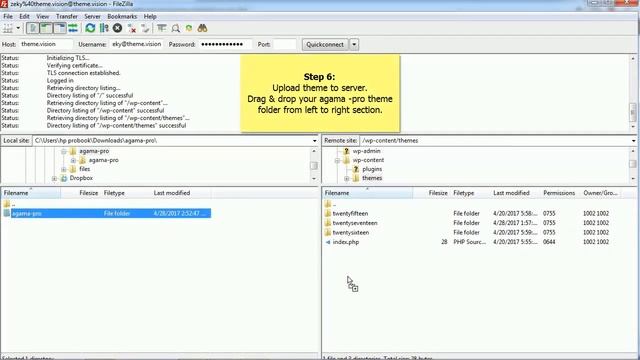Viewport: 640px width, 360px height.
Task: Open Local site path dropdown
Action: [314, 141]
